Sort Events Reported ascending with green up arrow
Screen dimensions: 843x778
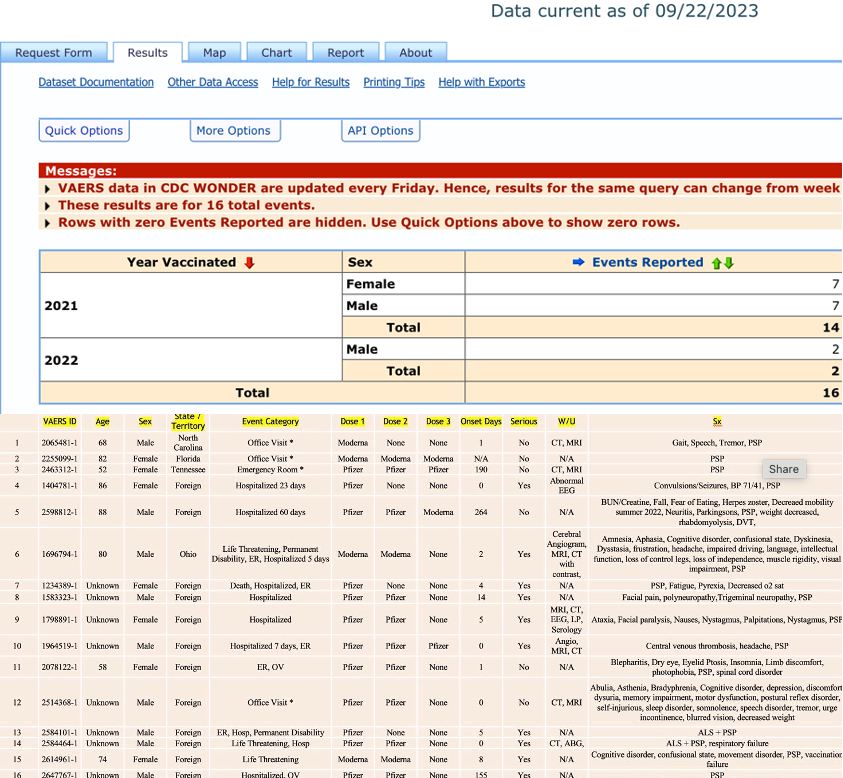716,263
